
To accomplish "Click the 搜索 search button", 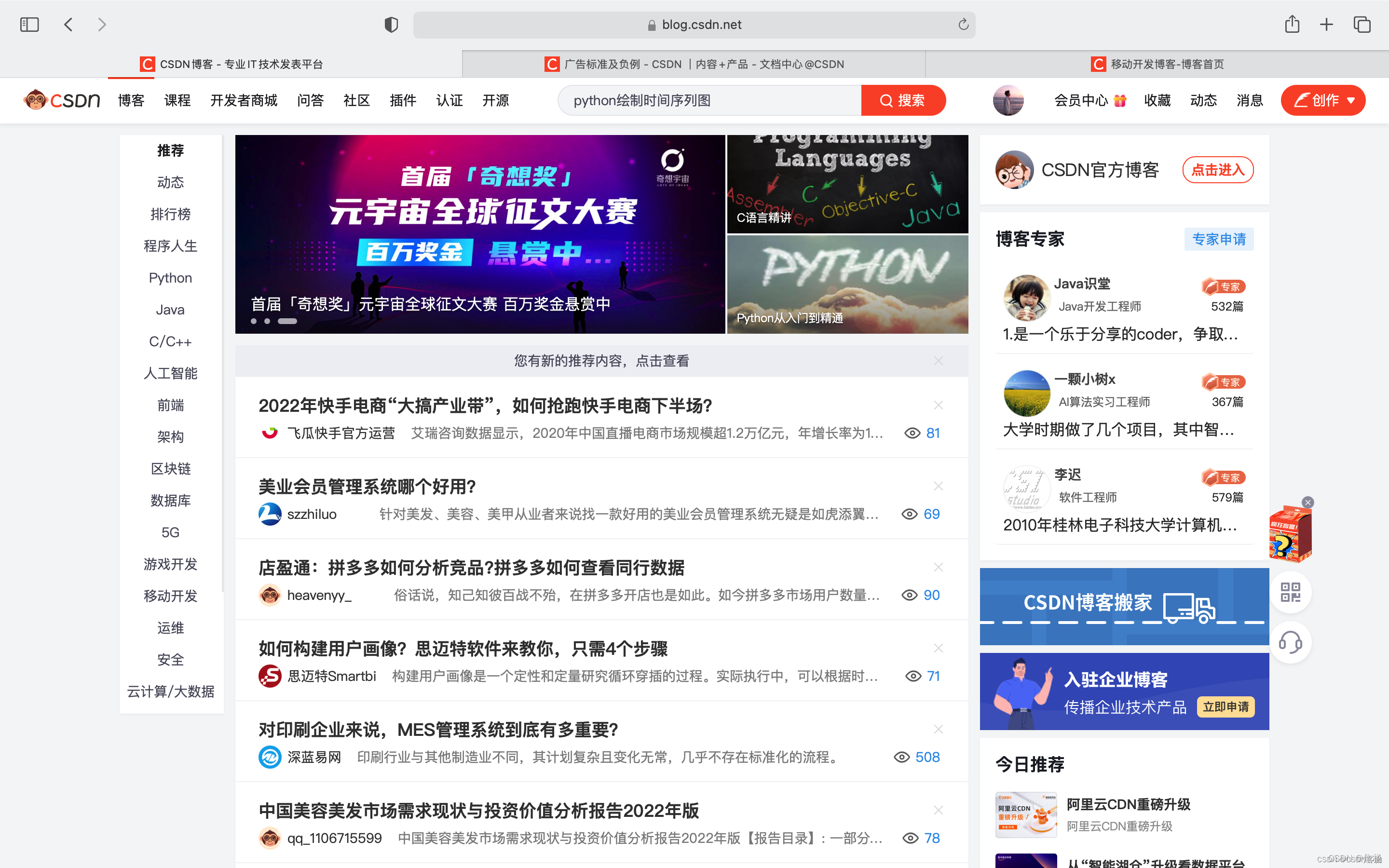I will [903, 100].
